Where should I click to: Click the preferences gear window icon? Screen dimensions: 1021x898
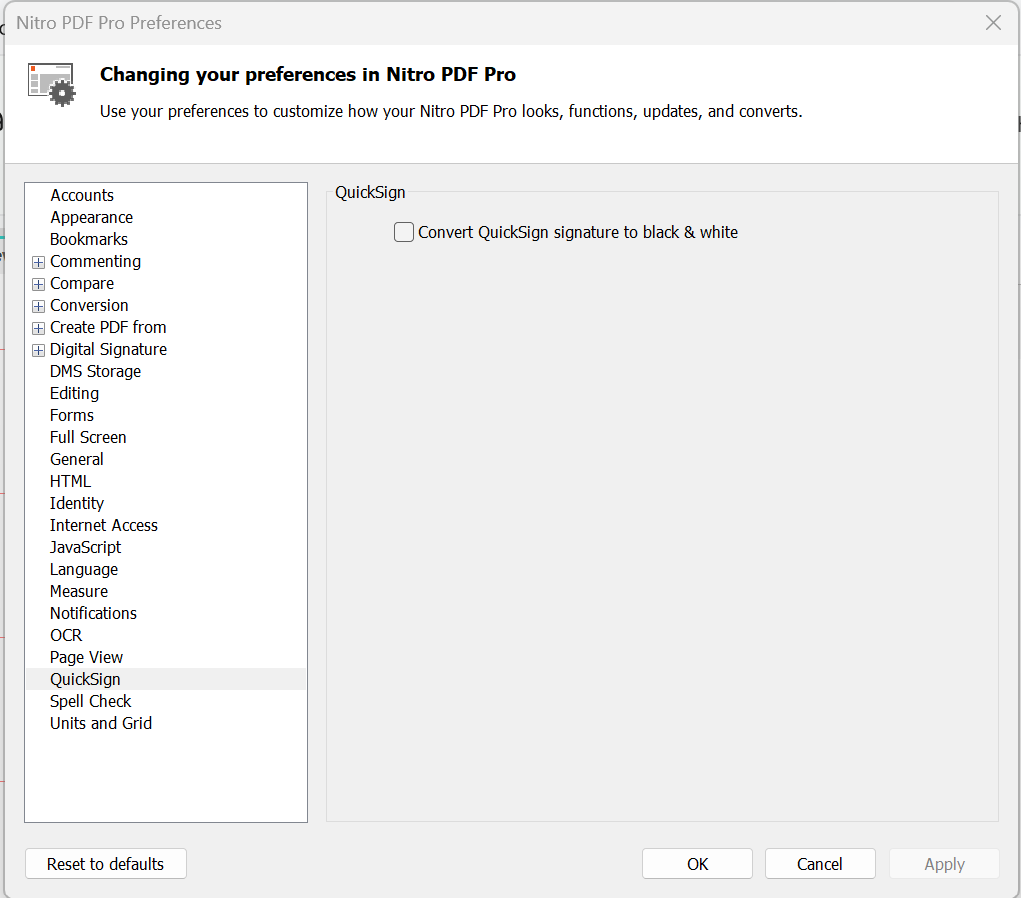coord(52,85)
